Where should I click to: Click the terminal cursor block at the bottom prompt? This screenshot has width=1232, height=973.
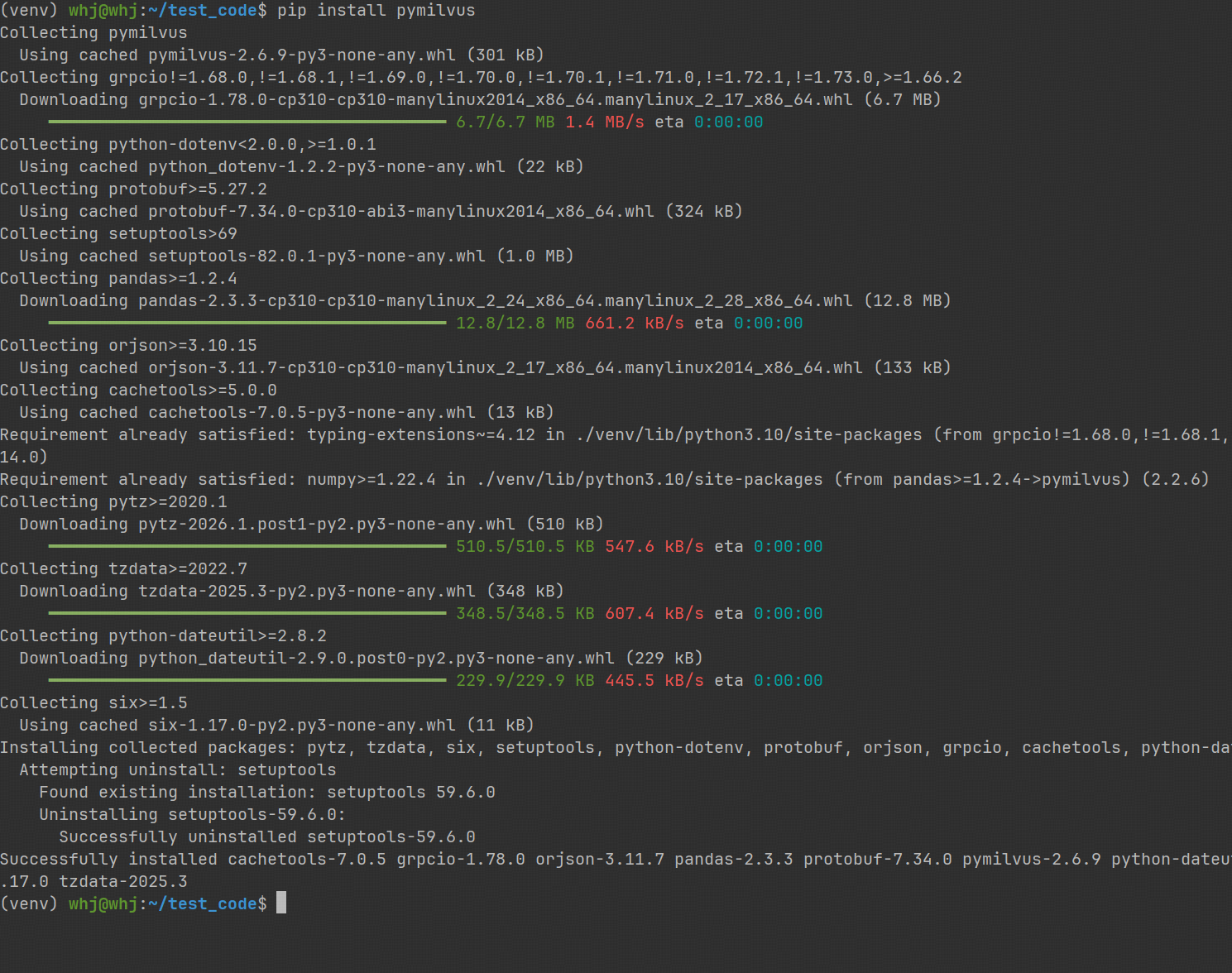click(x=281, y=903)
